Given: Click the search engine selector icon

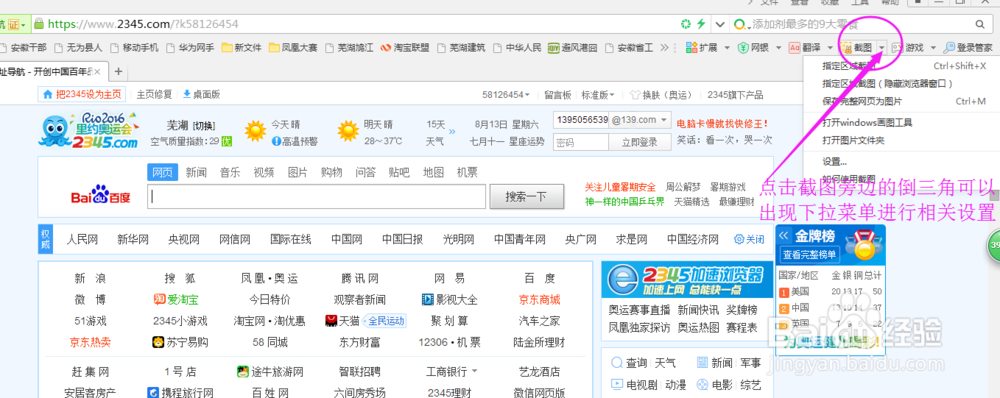Looking at the screenshot, I should [742, 24].
